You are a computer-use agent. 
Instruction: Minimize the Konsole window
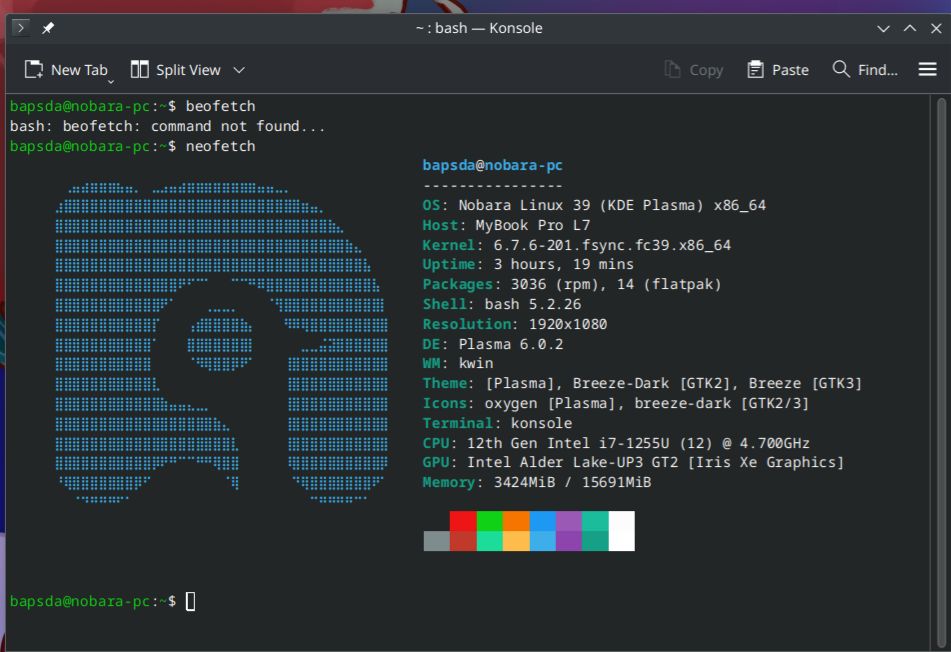coord(884,28)
